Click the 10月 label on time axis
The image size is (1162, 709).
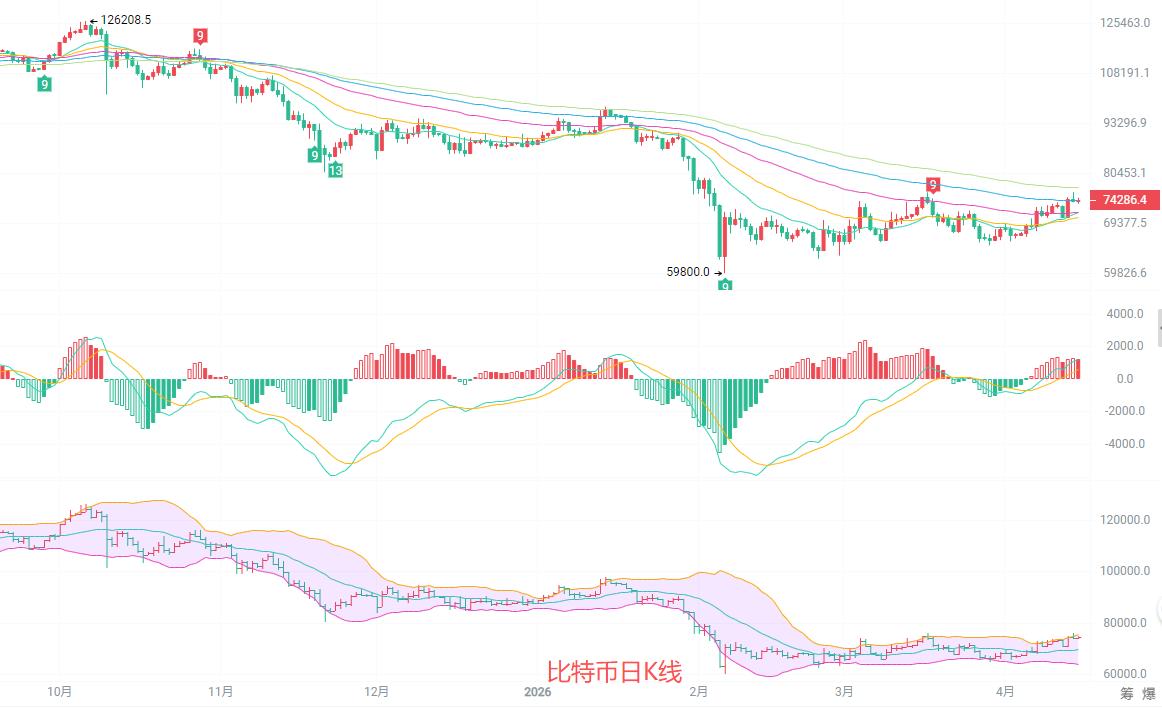pyautogui.click(x=60, y=691)
